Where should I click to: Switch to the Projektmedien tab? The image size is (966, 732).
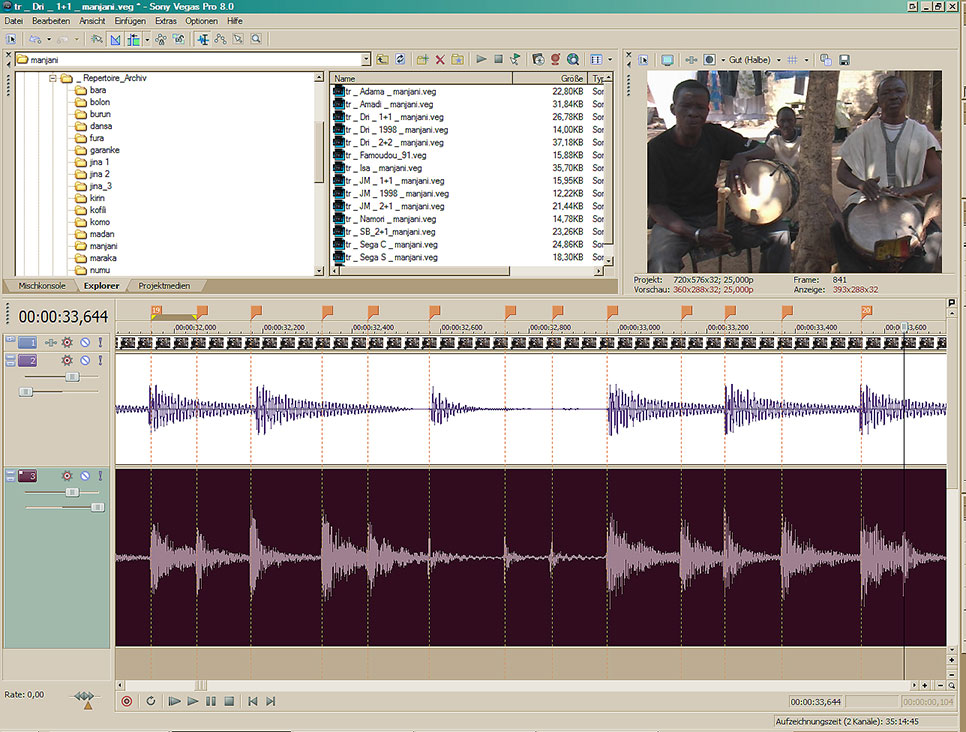click(x=164, y=286)
